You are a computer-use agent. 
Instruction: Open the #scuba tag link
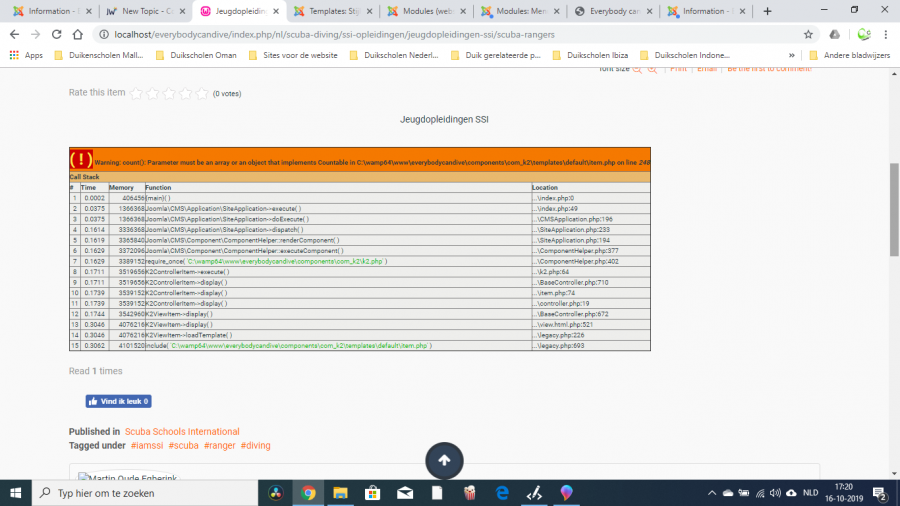click(183, 445)
